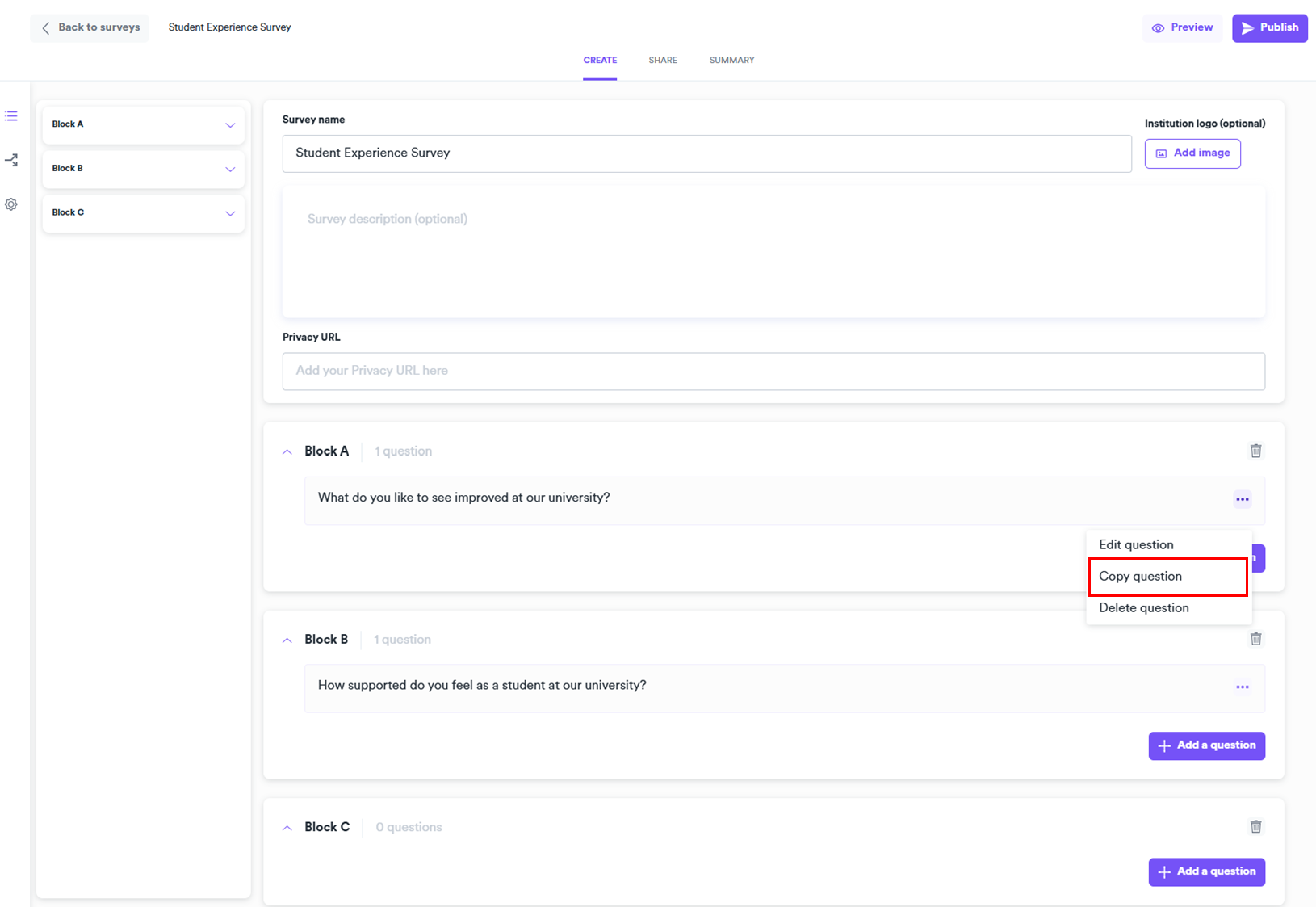Viewport: 1316px width, 907px height.
Task: Click the Publish button
Action: click(1269, 28)
